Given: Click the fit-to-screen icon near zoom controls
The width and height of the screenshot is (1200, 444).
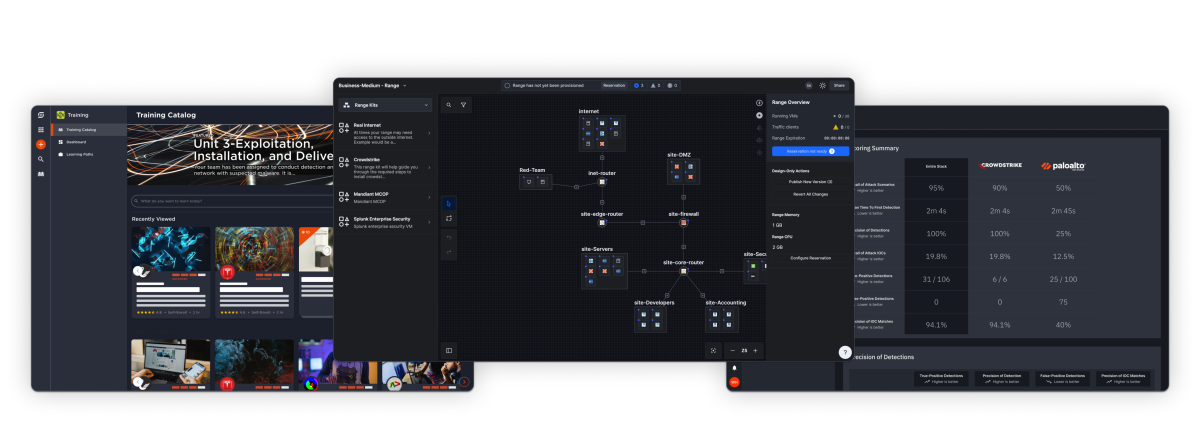Looking at the screenshot, I should [x=712, y=350].
